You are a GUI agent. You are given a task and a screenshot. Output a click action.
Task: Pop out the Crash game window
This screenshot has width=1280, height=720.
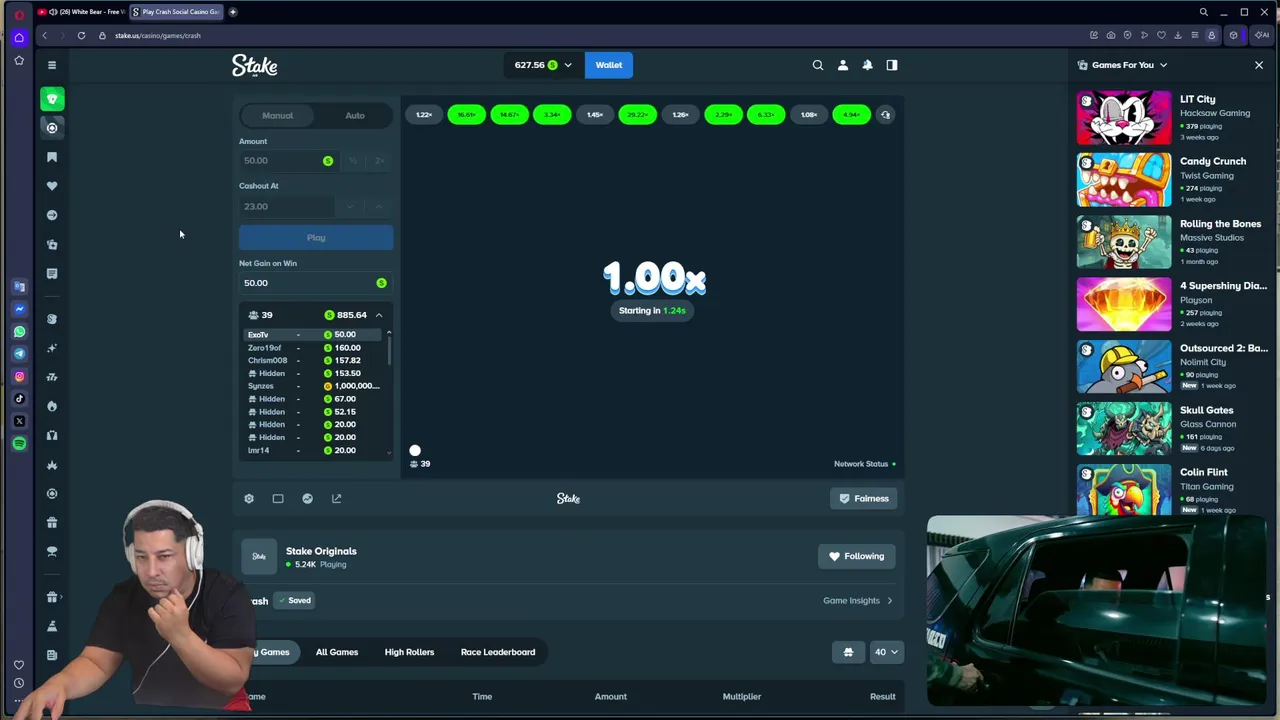pos(336,498)
